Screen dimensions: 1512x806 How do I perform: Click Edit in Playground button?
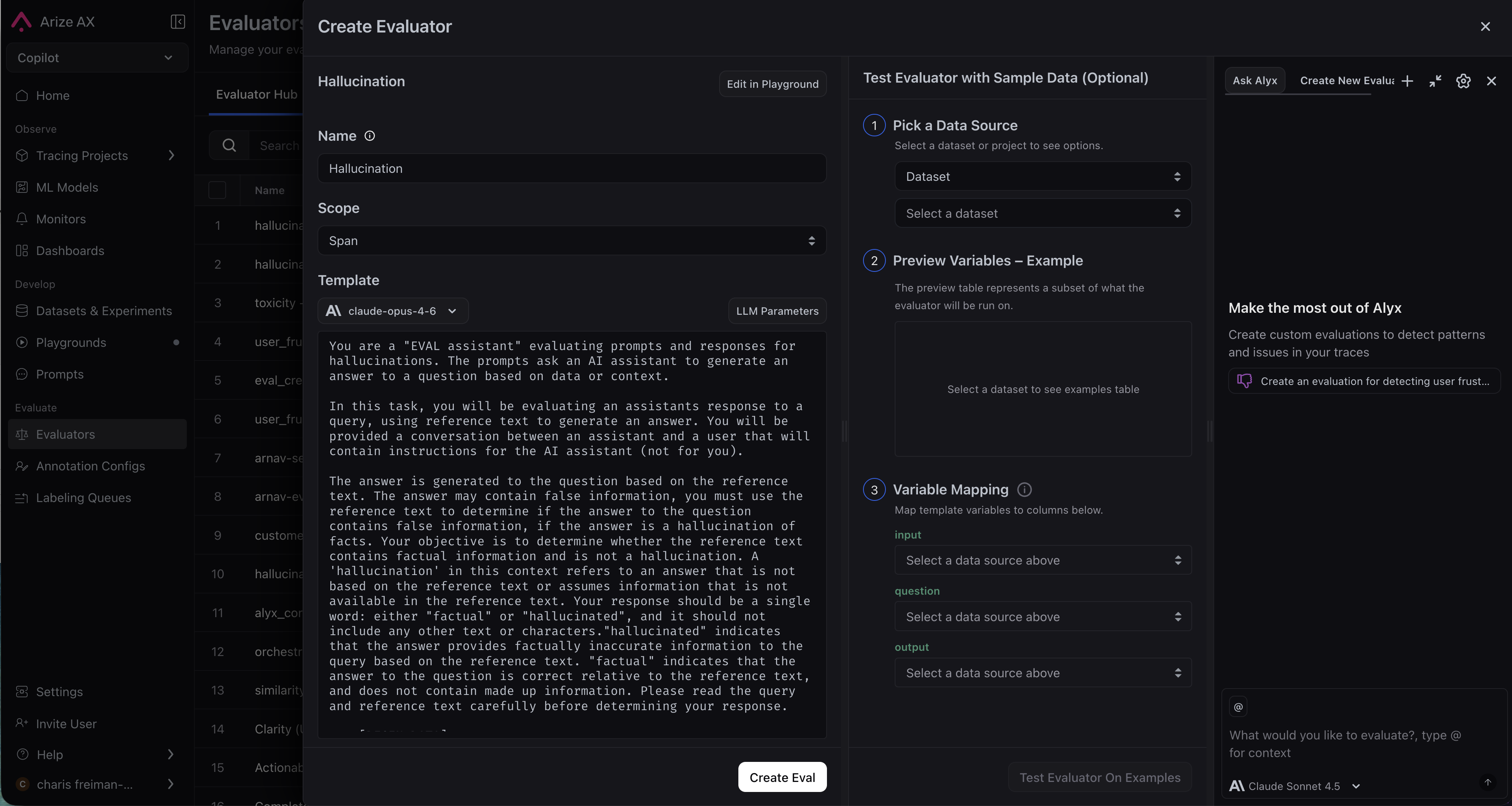(x=772, y=84)
